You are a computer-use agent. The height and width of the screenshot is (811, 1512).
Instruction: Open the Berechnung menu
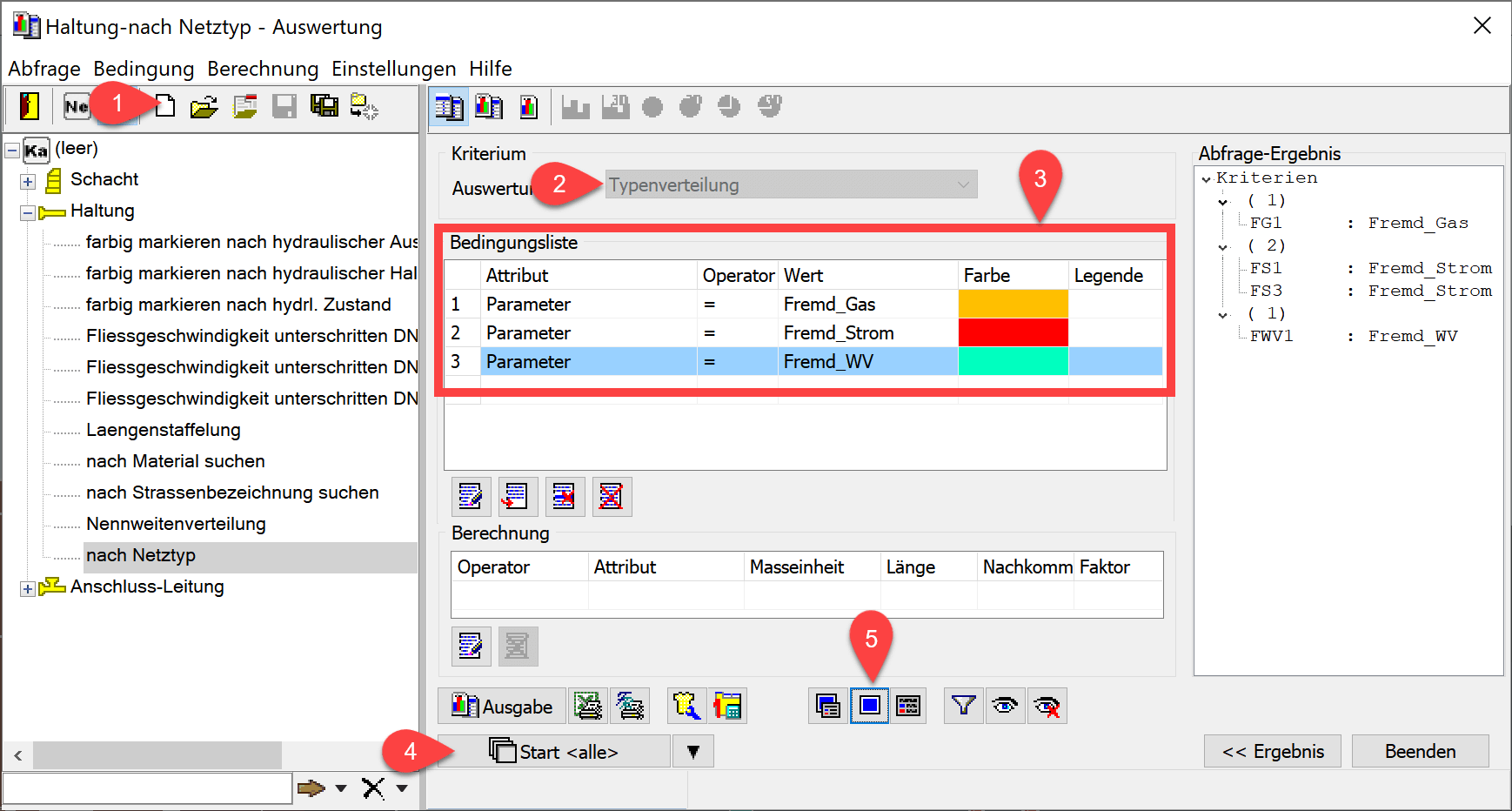pos(263,69)
